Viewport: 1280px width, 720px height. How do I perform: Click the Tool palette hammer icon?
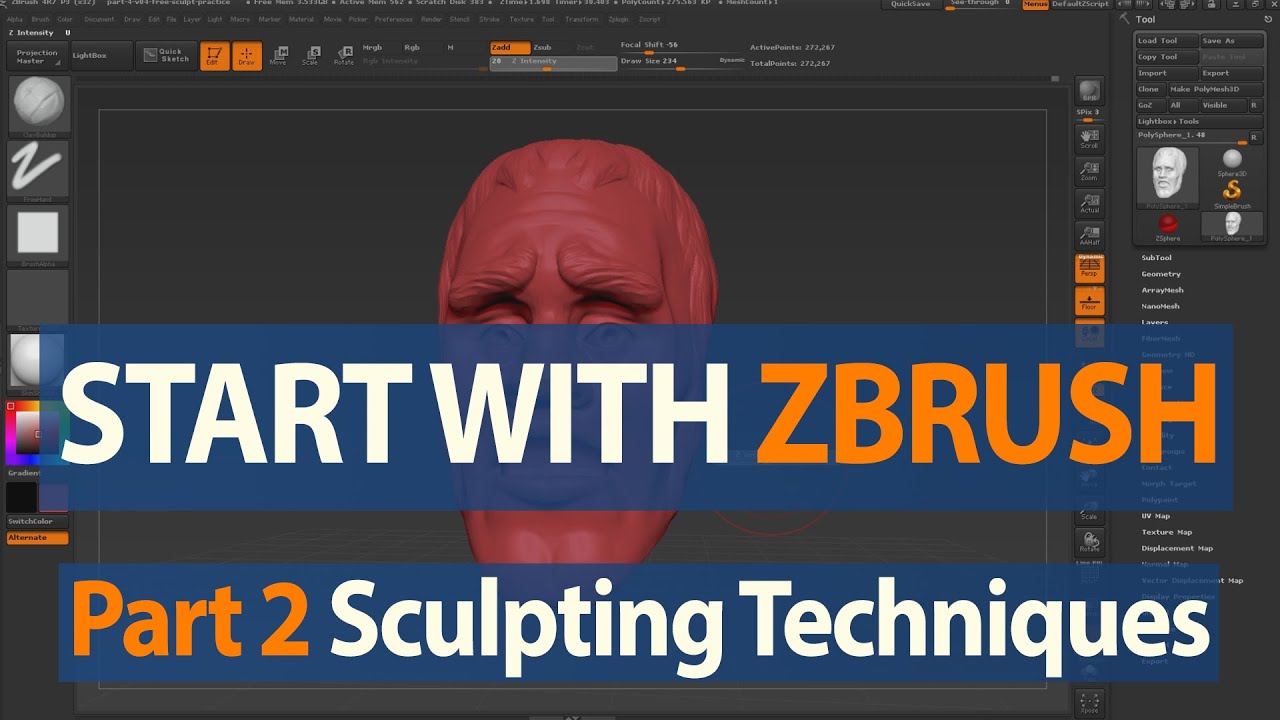[x=1125, y=19]
